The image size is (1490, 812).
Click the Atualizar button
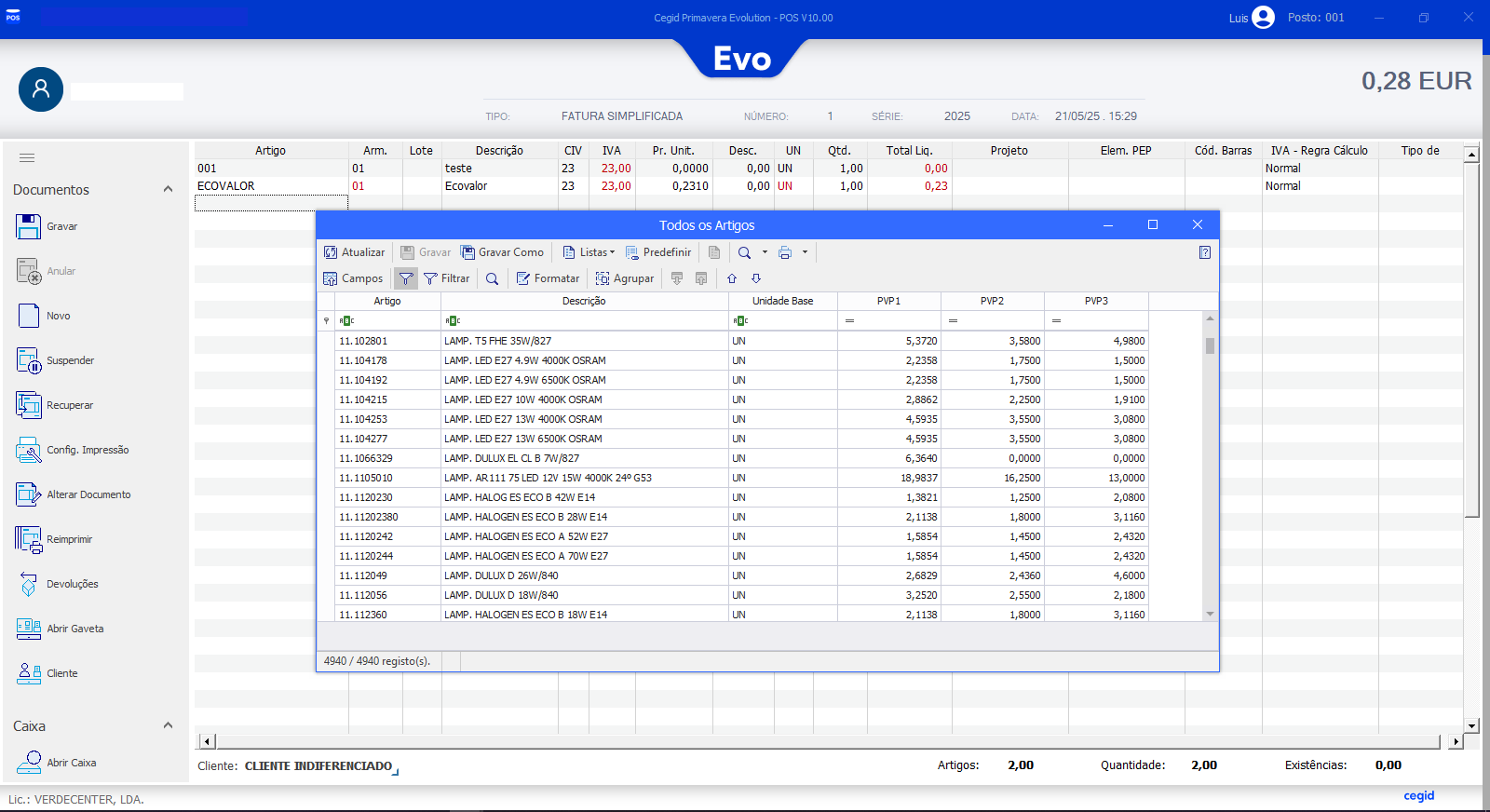[x=354, y=252]
